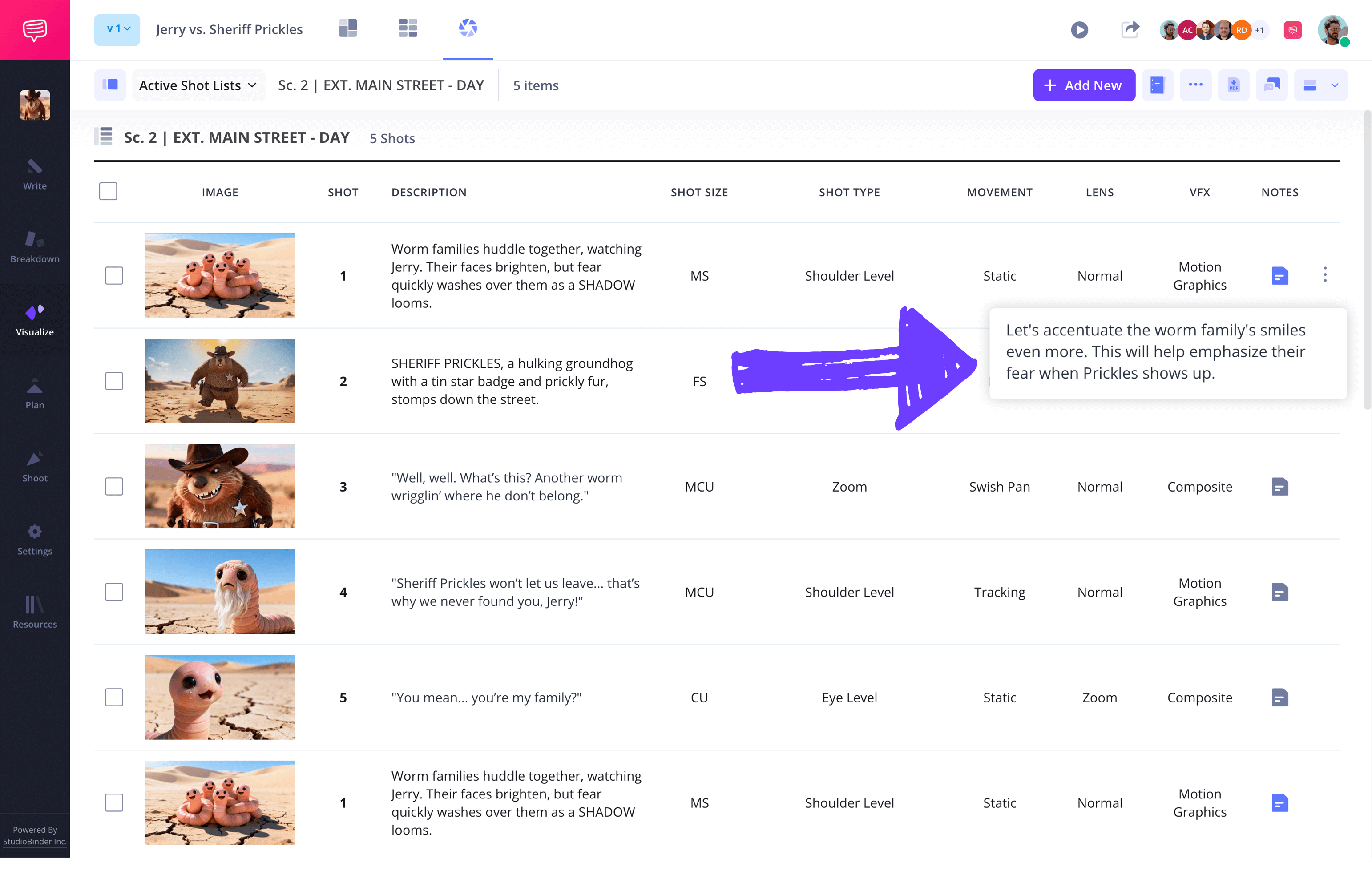The width and height of the screenshot is (1372, 883).
Task: Click the Add New button
Action: coord(1084,85)
